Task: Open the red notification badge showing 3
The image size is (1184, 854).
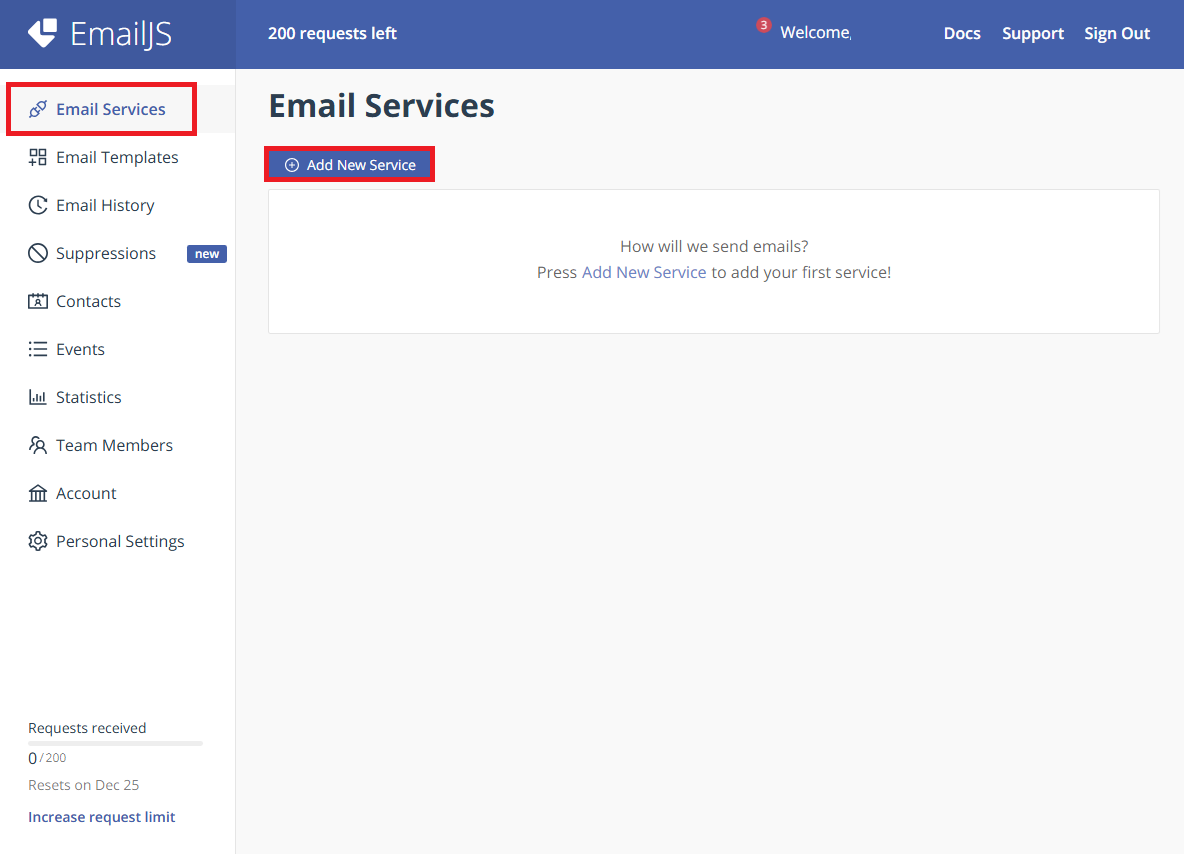Action: (x=763, y=25)
